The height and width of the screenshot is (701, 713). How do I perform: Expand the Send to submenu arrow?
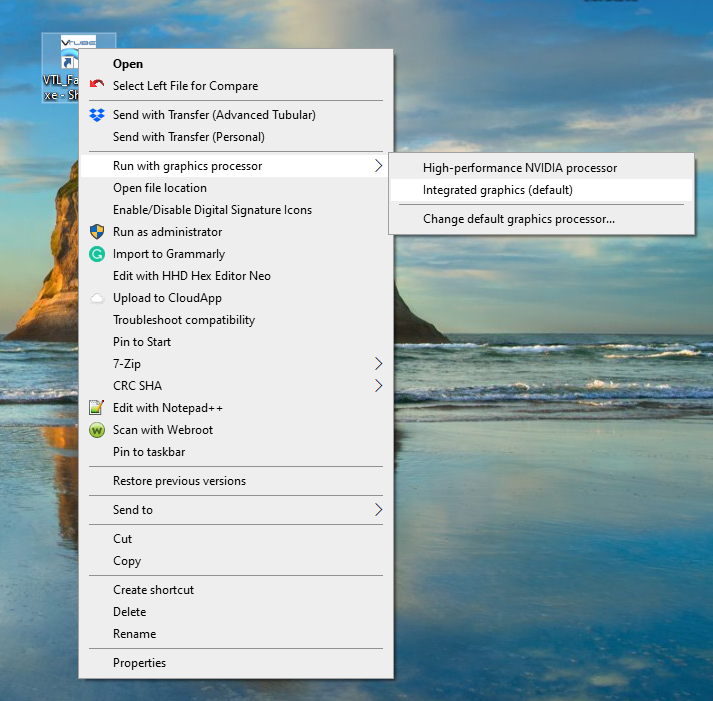[x=378, y=510]
